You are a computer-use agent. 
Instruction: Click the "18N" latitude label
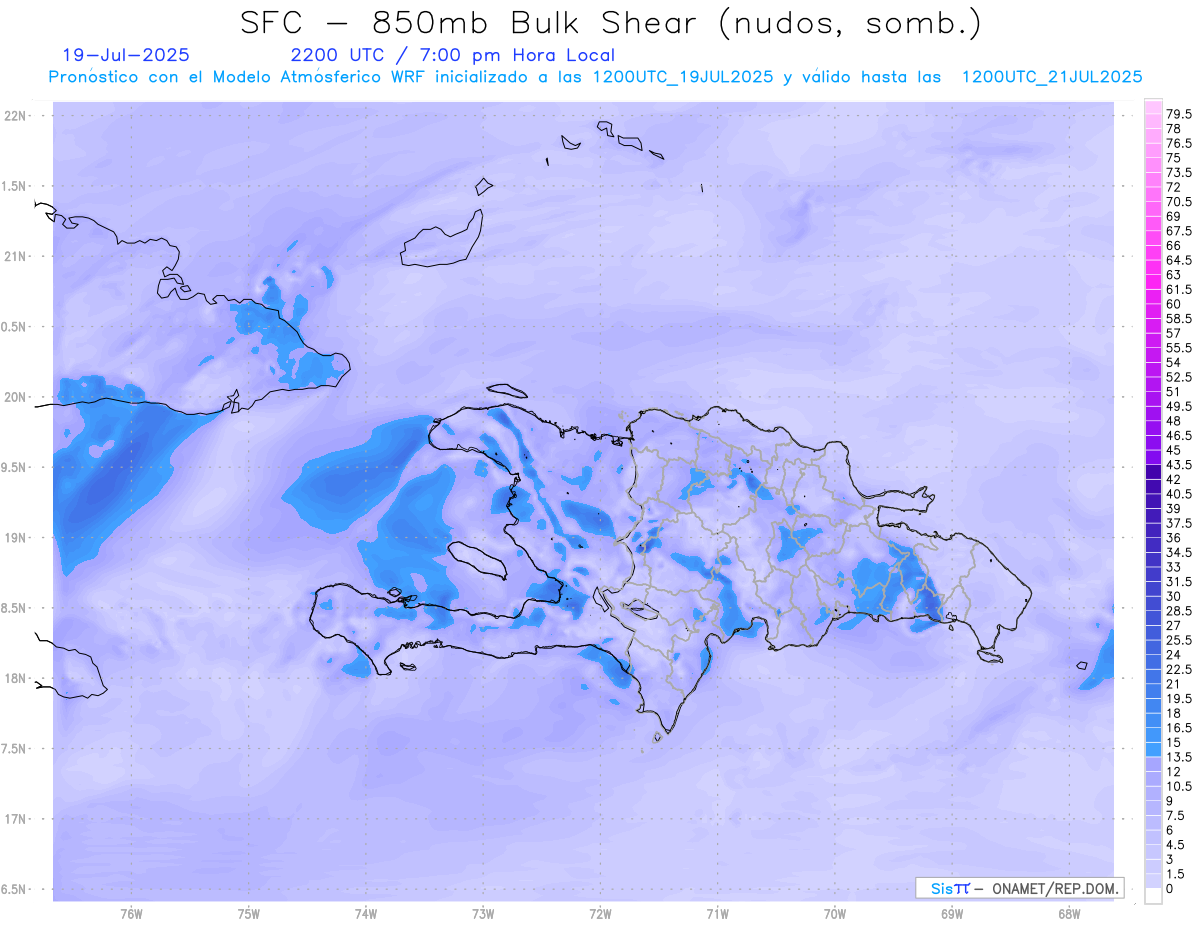(x=17, y=678)
